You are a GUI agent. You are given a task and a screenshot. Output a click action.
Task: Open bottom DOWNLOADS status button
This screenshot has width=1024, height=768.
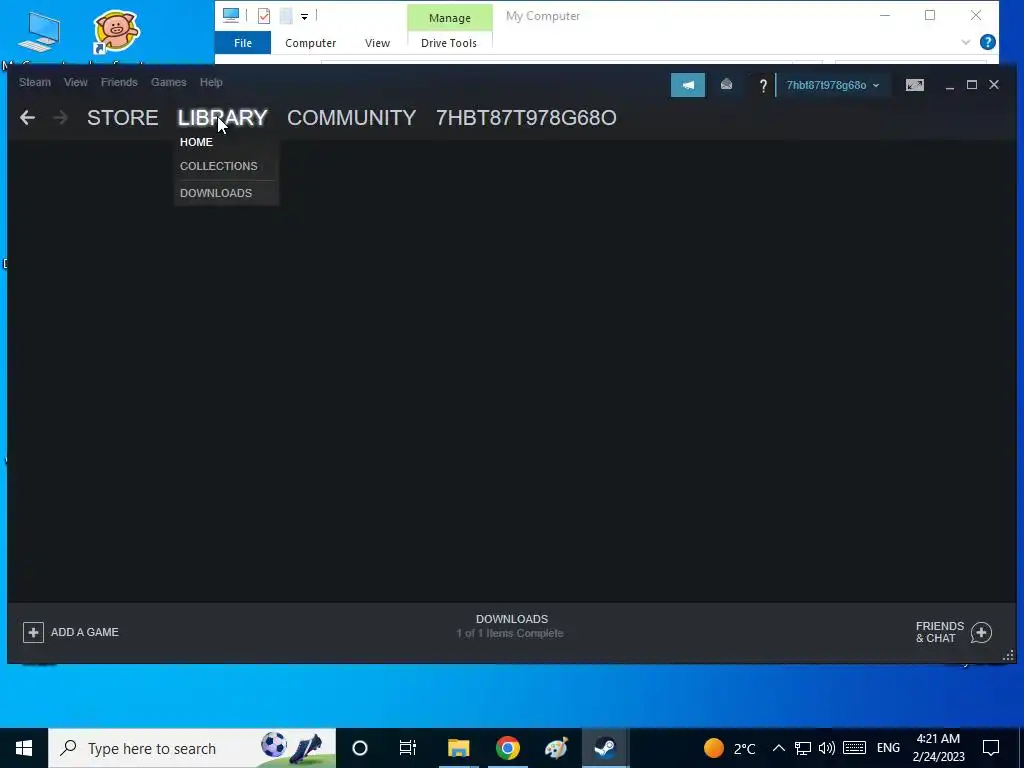click(511, 626)
